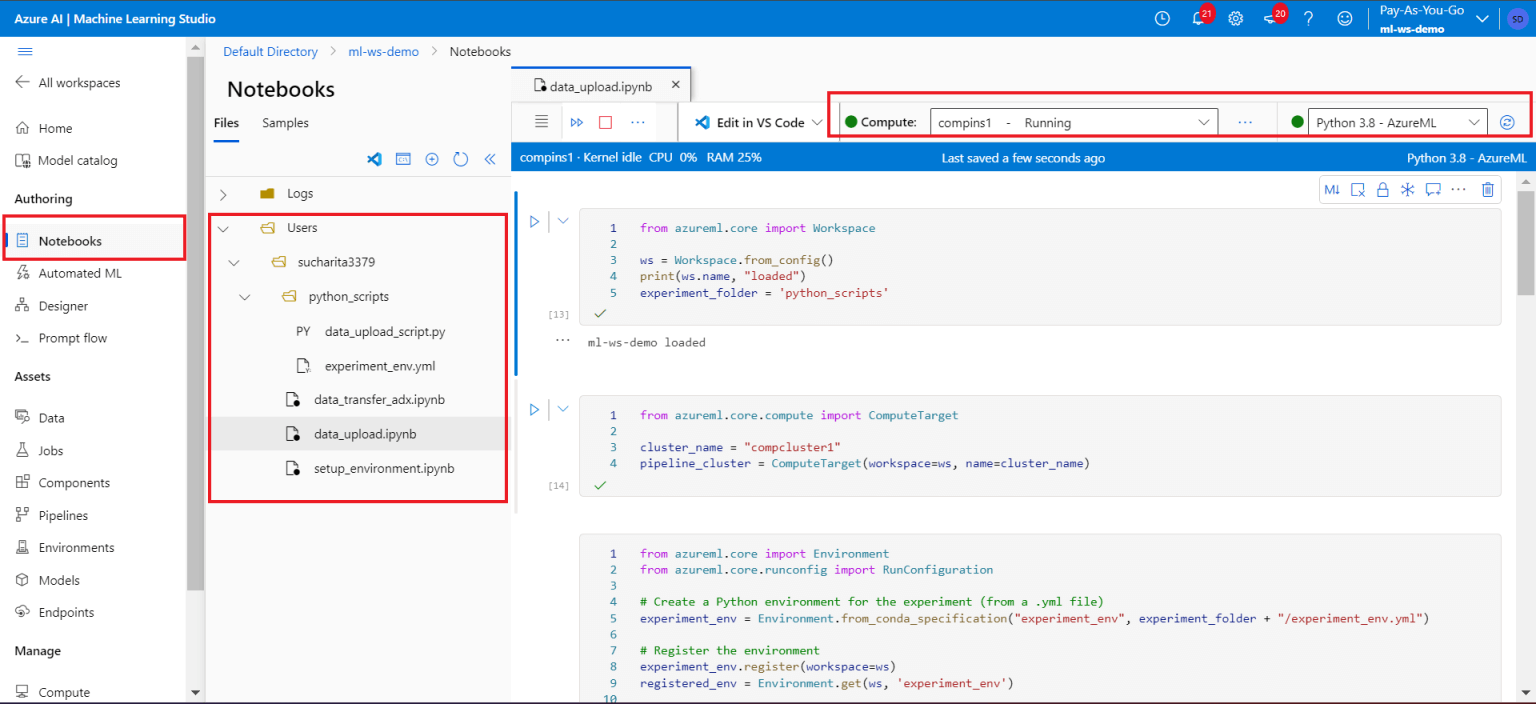Navigate to ml-ws-demo breadcrumb link
Viewport: 1536px width, 704px height.
(383, 52)
